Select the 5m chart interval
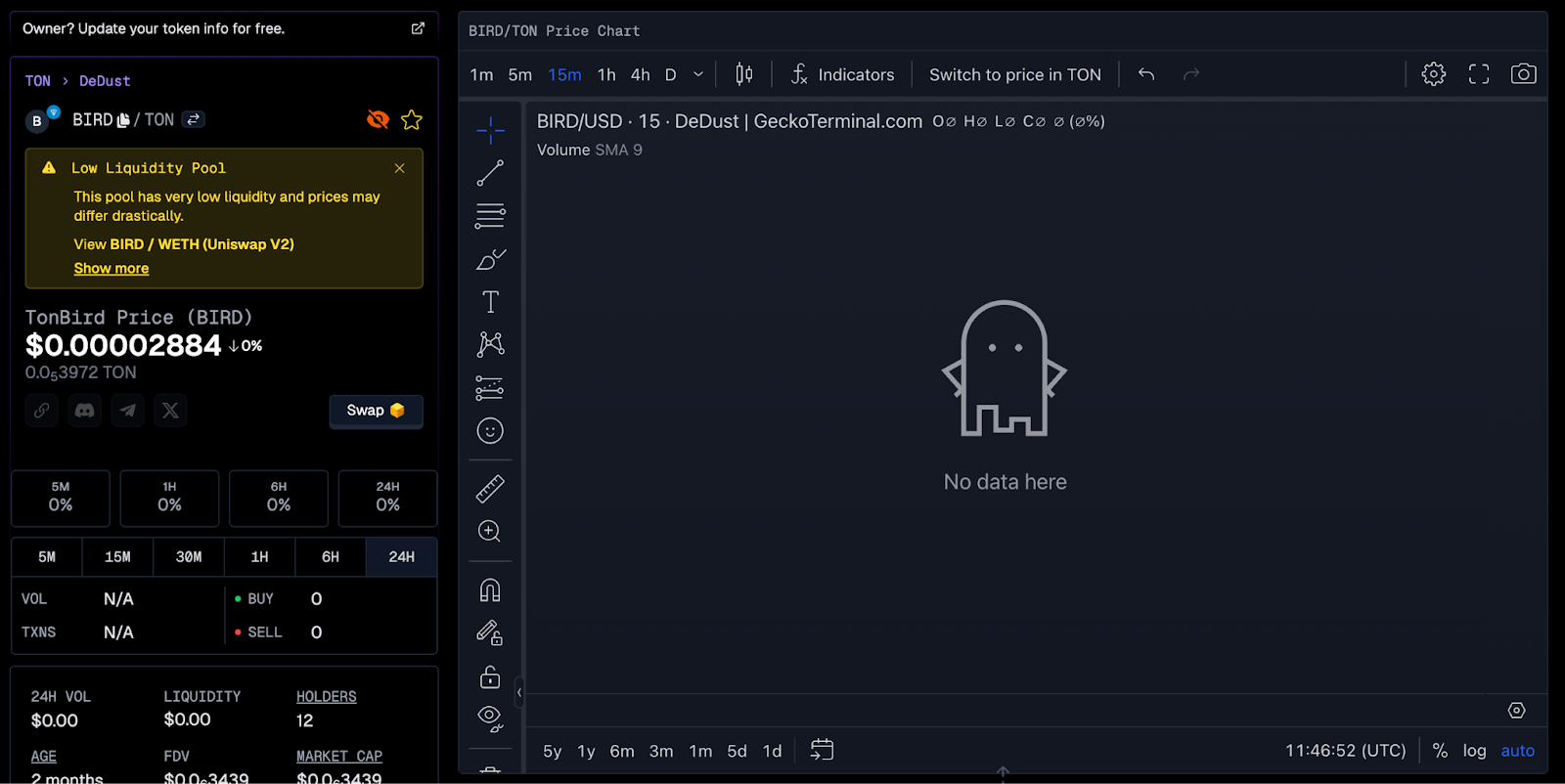This screenshot has width=1565, height=784. click(x=520, y=74)
